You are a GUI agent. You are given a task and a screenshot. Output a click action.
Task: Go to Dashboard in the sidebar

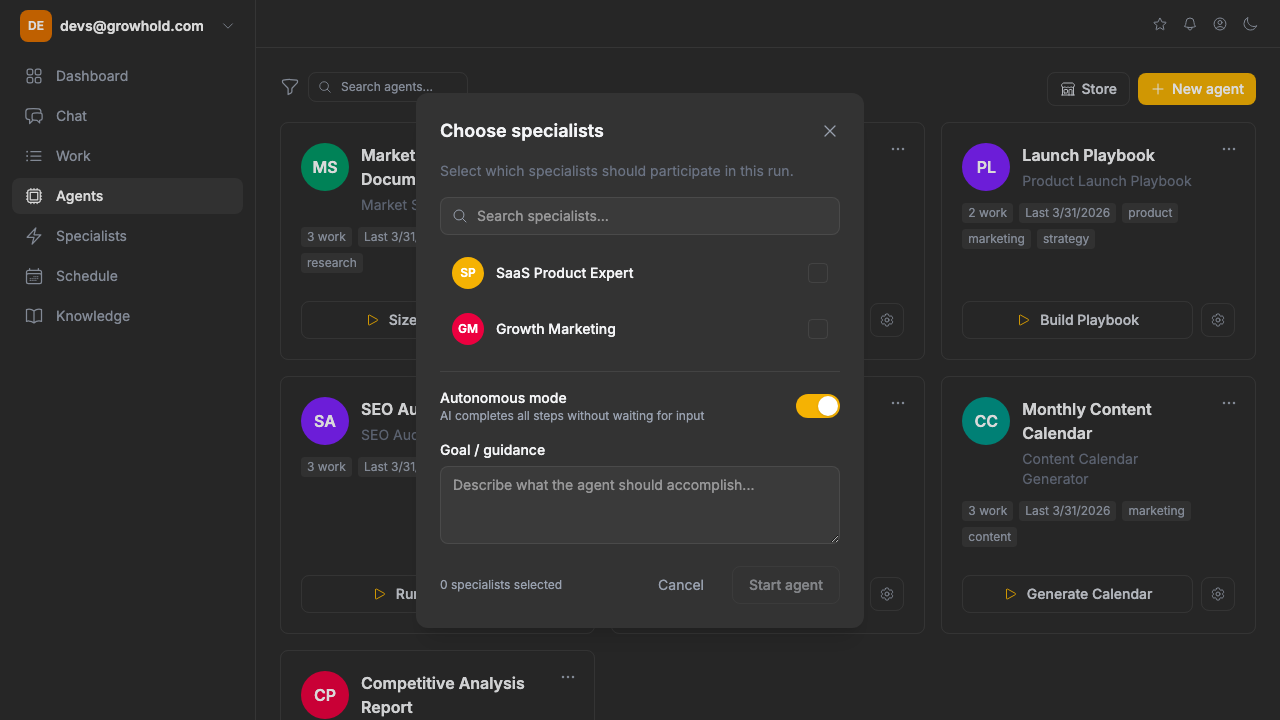tap(92, 76)
